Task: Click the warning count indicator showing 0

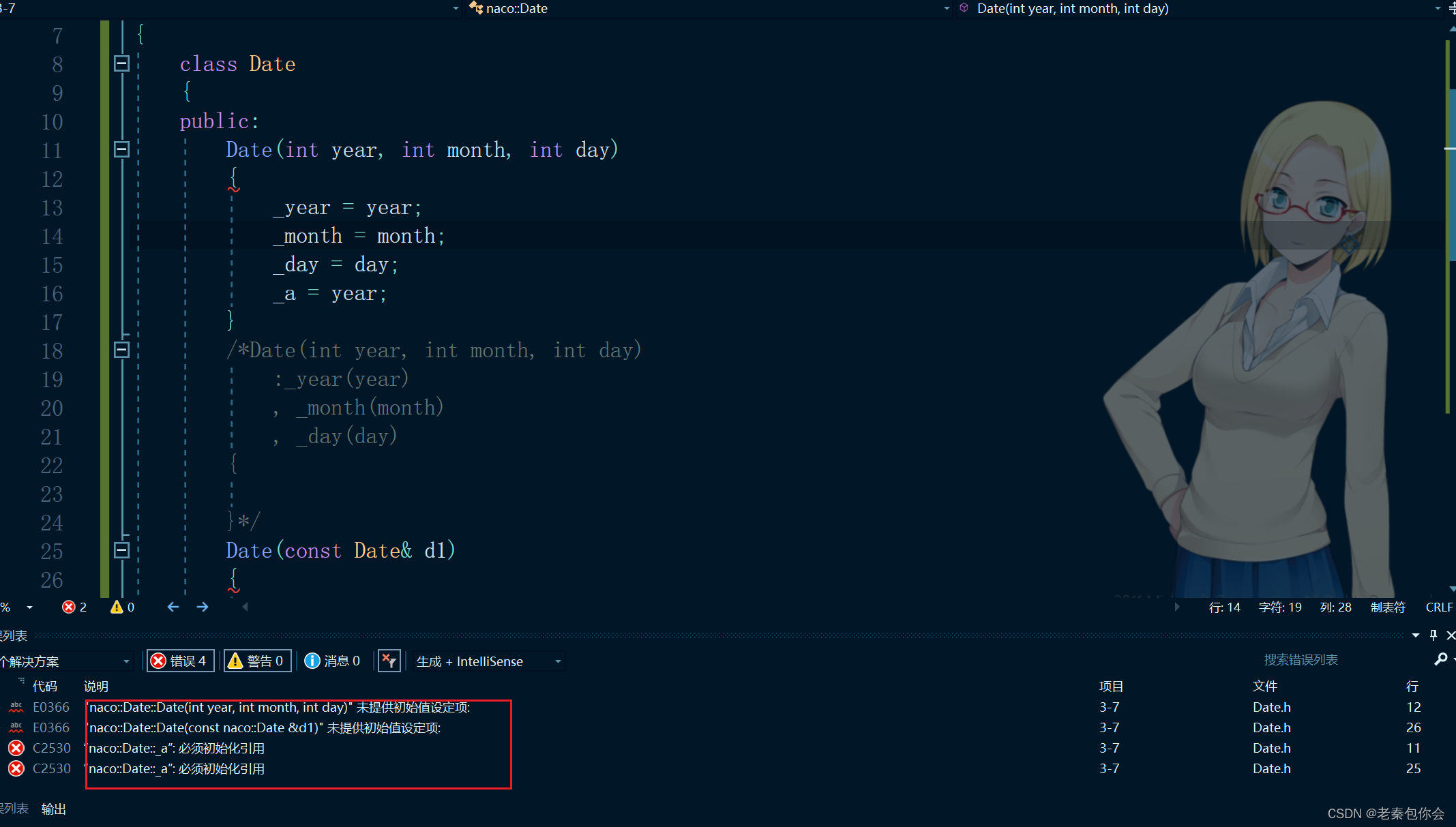Action: (x=123, y=607)
